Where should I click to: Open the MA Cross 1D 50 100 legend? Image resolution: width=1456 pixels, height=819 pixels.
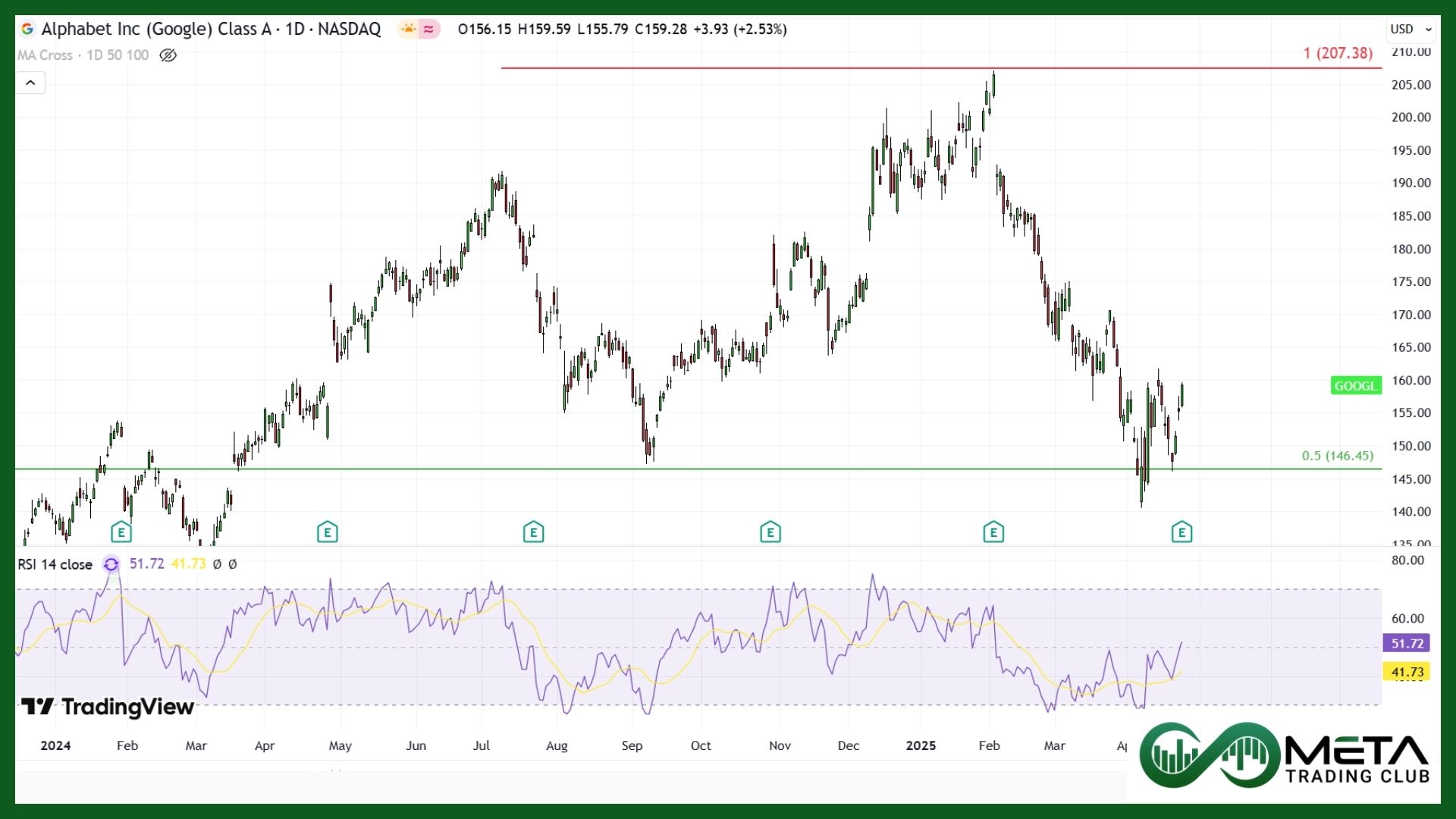[x=83, y=55]
